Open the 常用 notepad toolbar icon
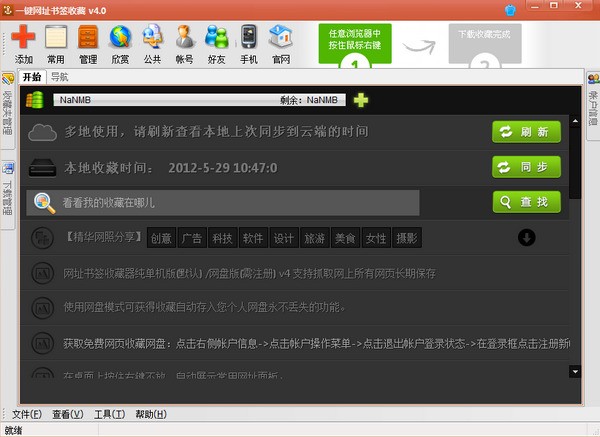600x437 pixels. (56, 37)
